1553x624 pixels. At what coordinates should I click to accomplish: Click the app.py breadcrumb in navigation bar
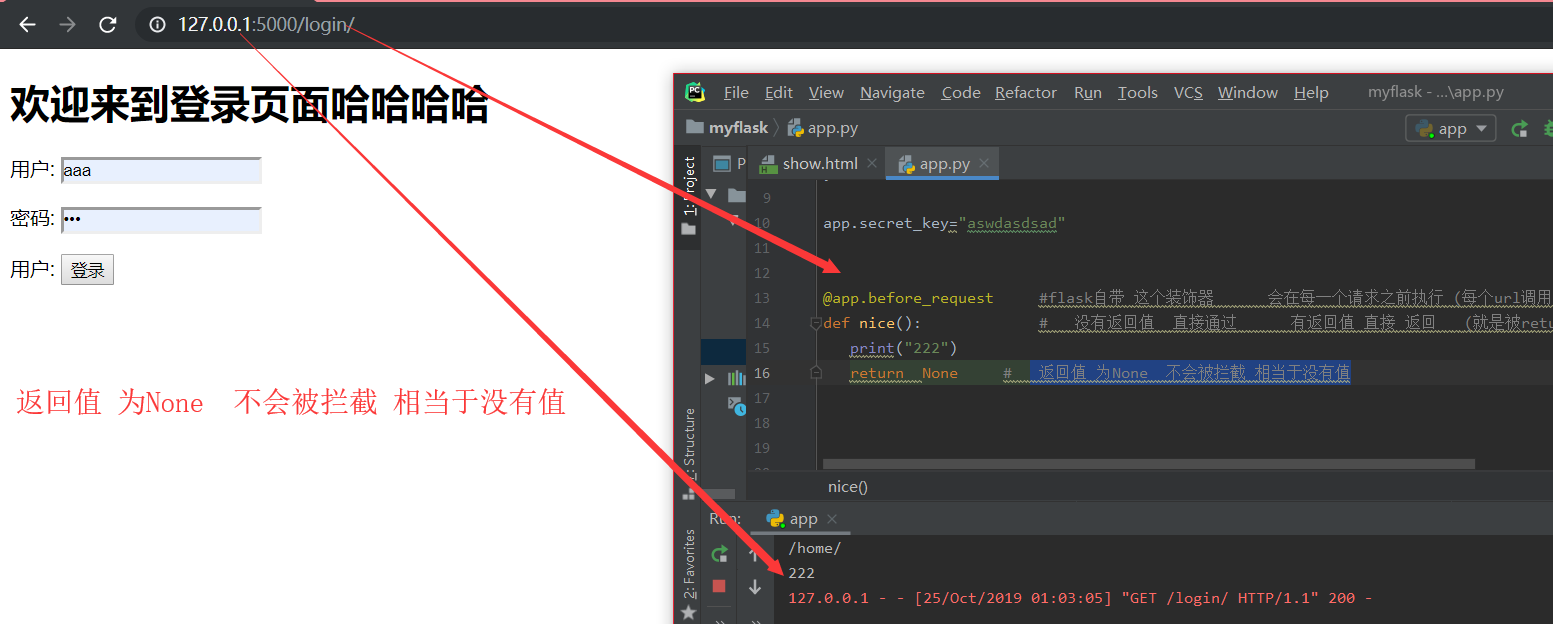coord(822,128)
